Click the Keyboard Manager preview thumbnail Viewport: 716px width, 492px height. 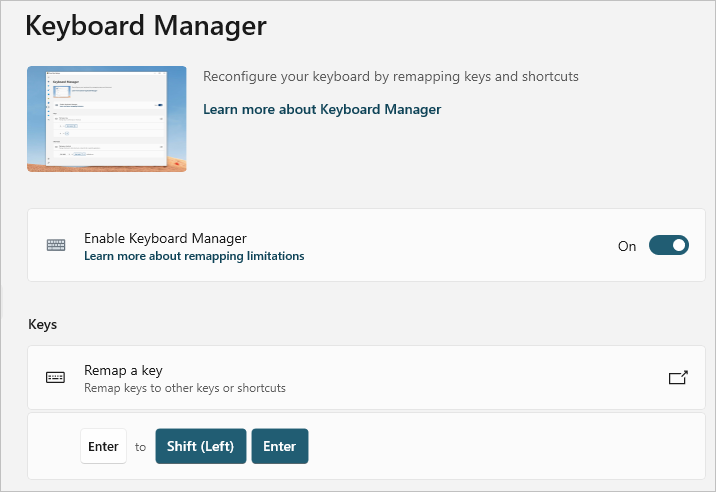coord(107,119)
